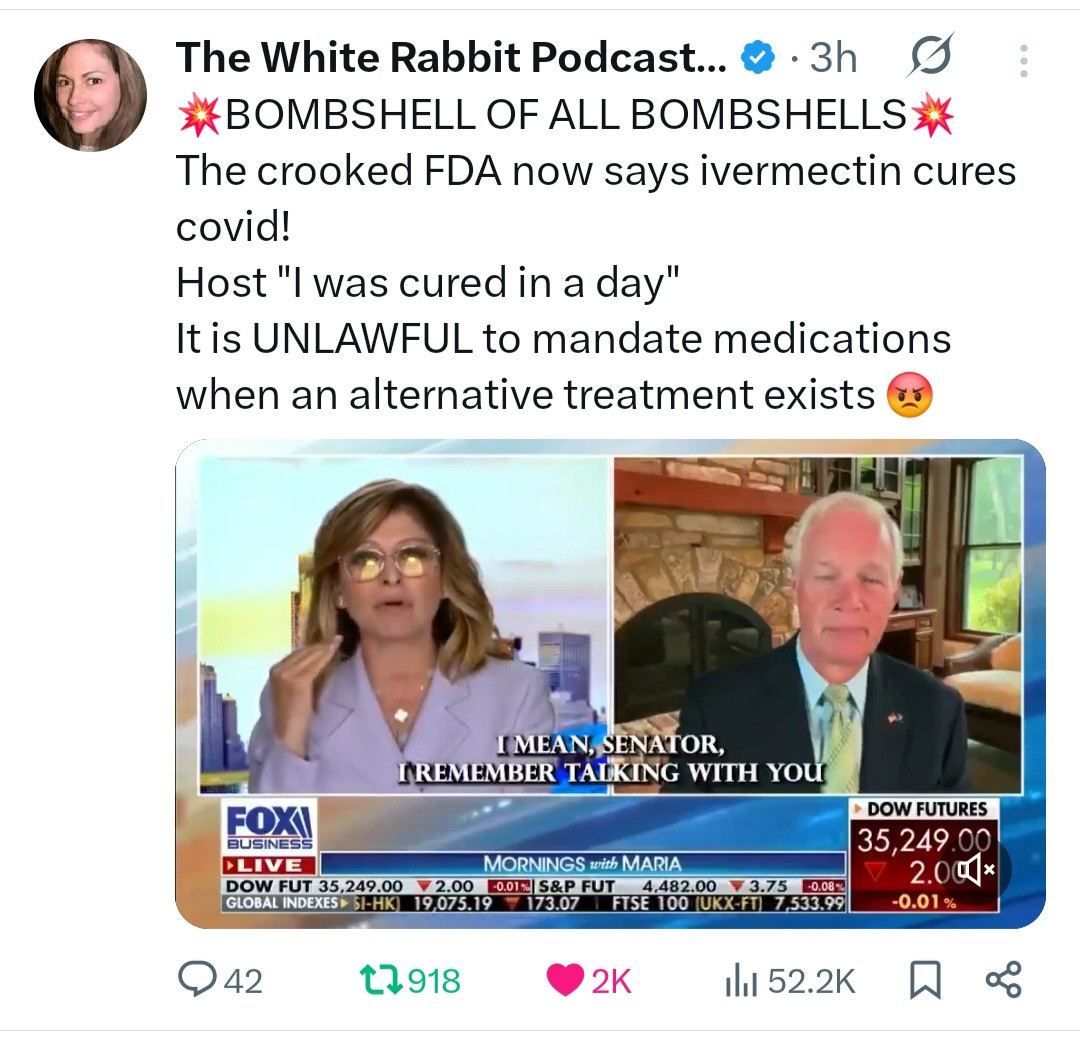The height and width of the screenshot is (1040, 1080).
Task: Open the profile avatar photo
Action: [x=90, y=95]
